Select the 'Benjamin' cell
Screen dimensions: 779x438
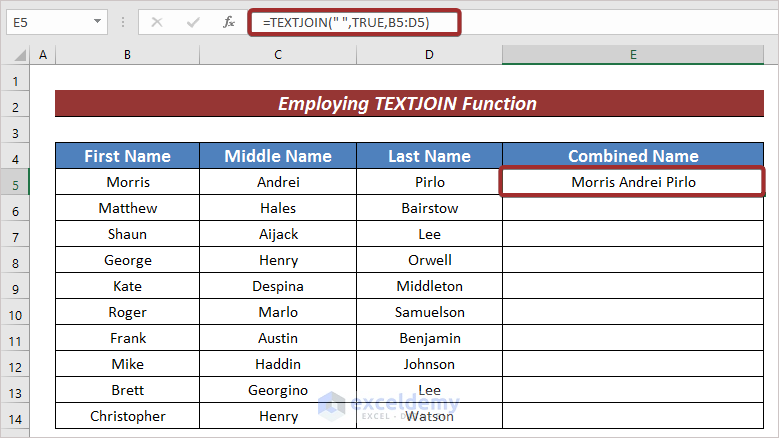pyautogui.click(x=429, y=338)
